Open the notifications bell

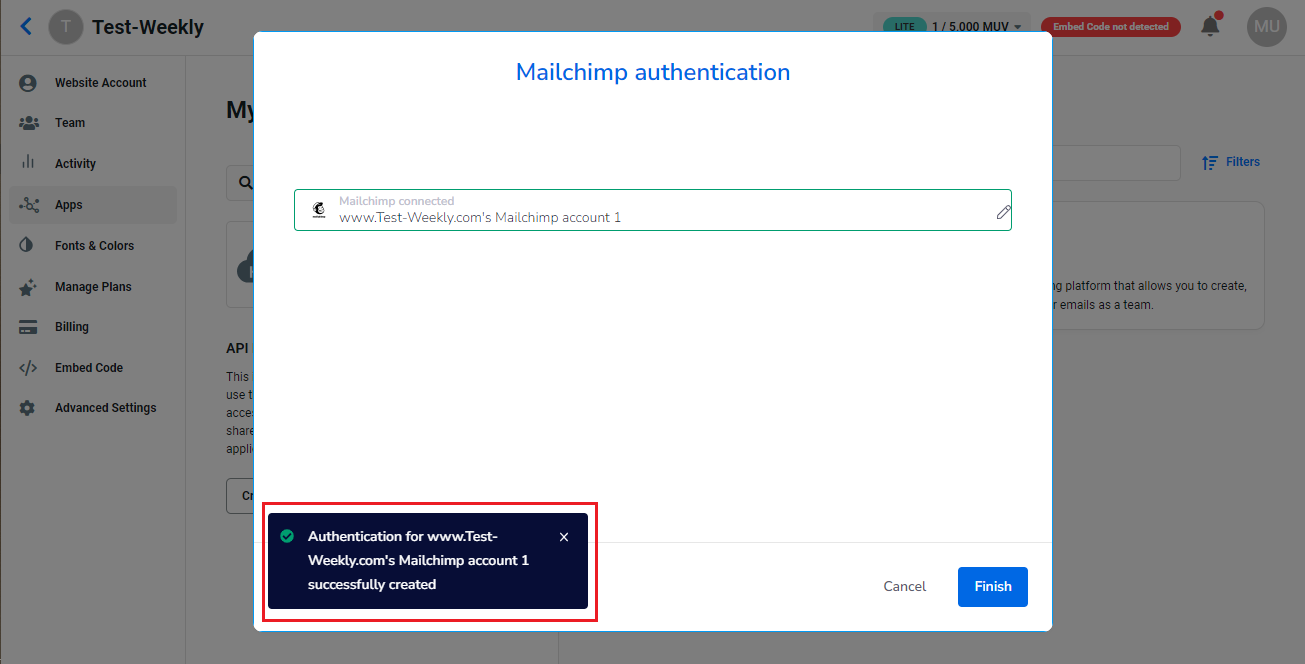(1211, 26)
